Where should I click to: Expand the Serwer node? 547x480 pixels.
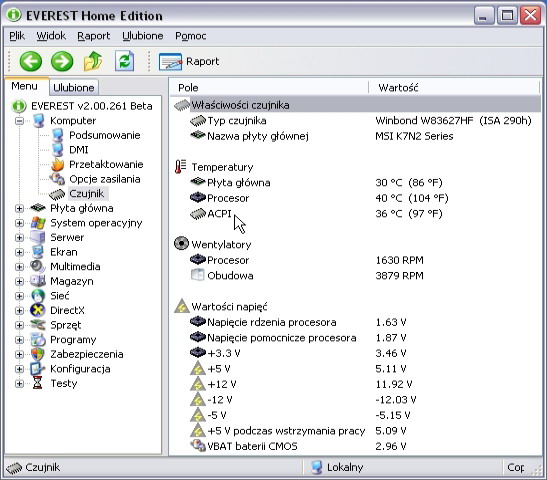pyautogui.click(x=20, y=238)
